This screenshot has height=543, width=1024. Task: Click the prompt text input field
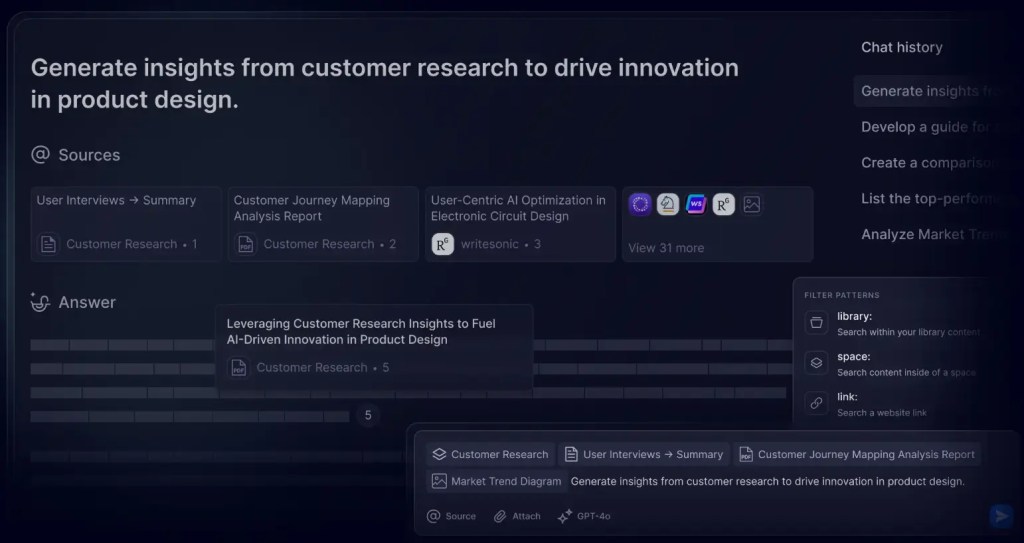point(767,481)
